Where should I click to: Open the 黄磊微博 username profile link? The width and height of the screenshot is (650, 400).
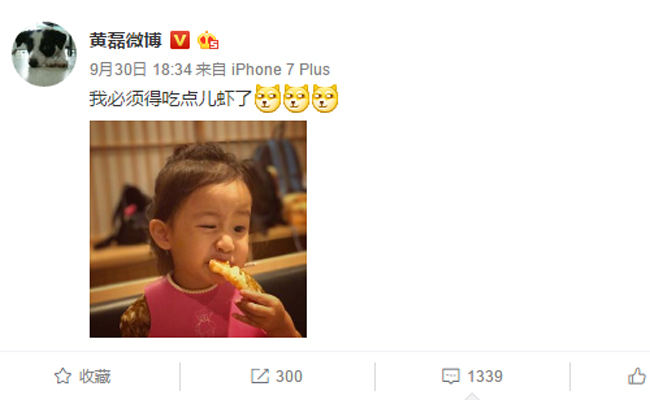pyautogui.click(x=125, y=41)
